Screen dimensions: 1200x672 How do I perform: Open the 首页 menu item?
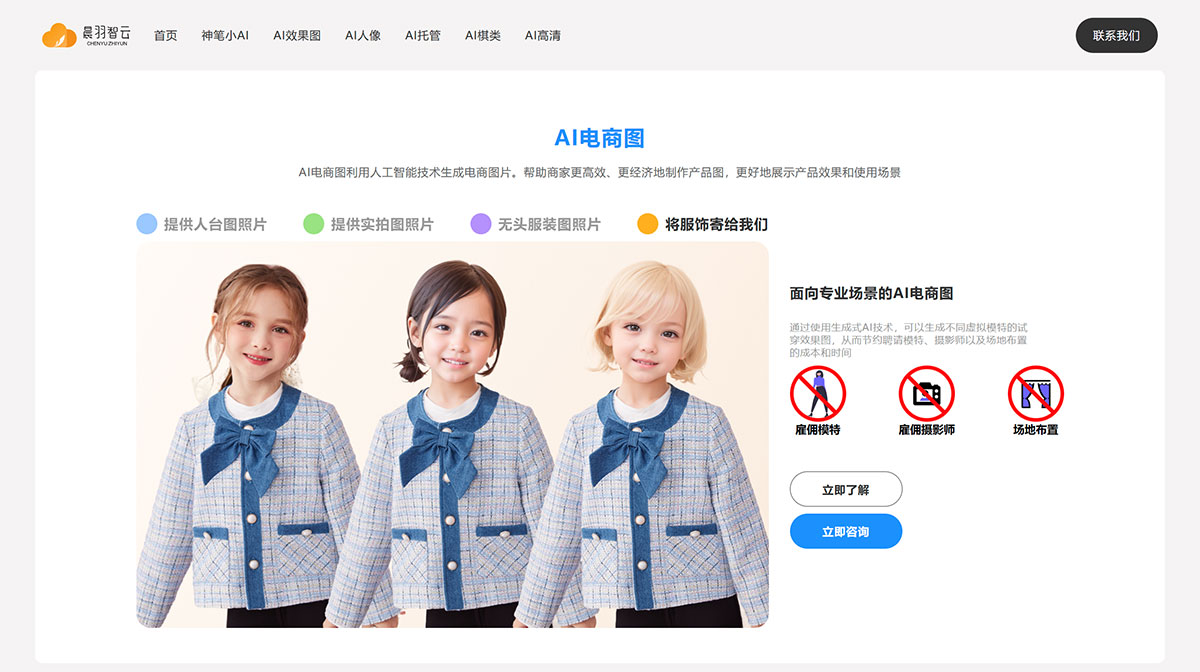(x=165, y=35)
